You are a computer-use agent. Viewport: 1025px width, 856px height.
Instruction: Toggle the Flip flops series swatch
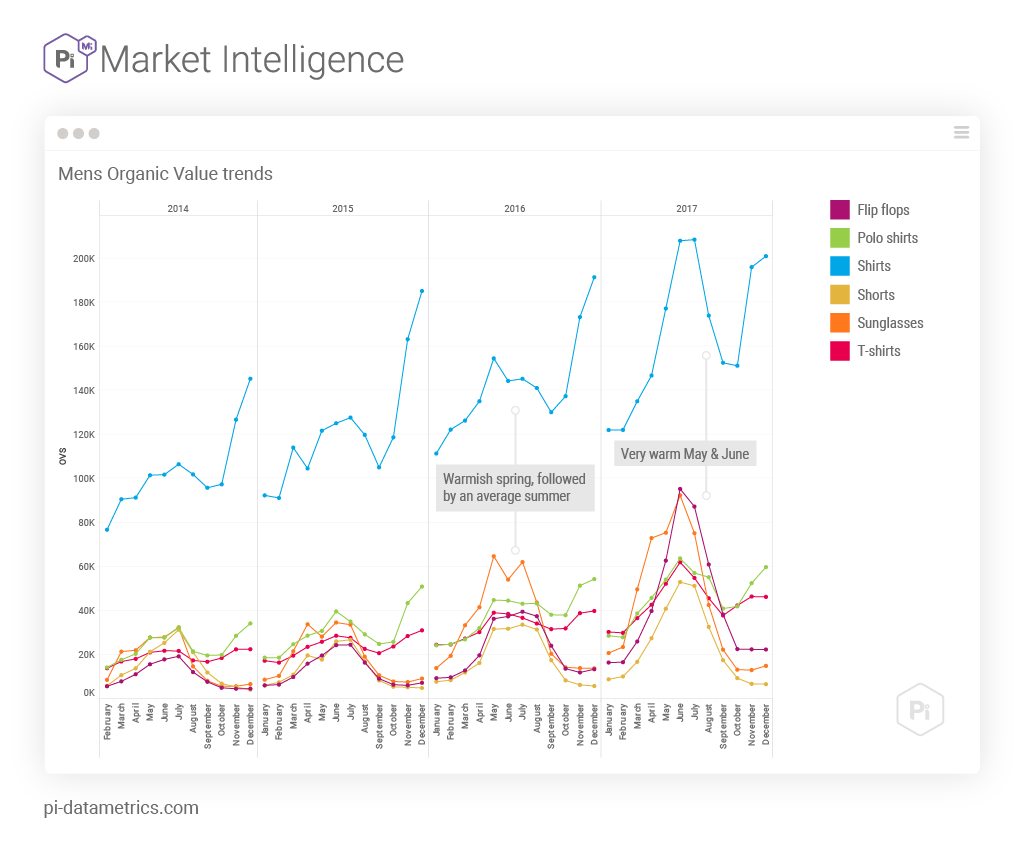839,210
